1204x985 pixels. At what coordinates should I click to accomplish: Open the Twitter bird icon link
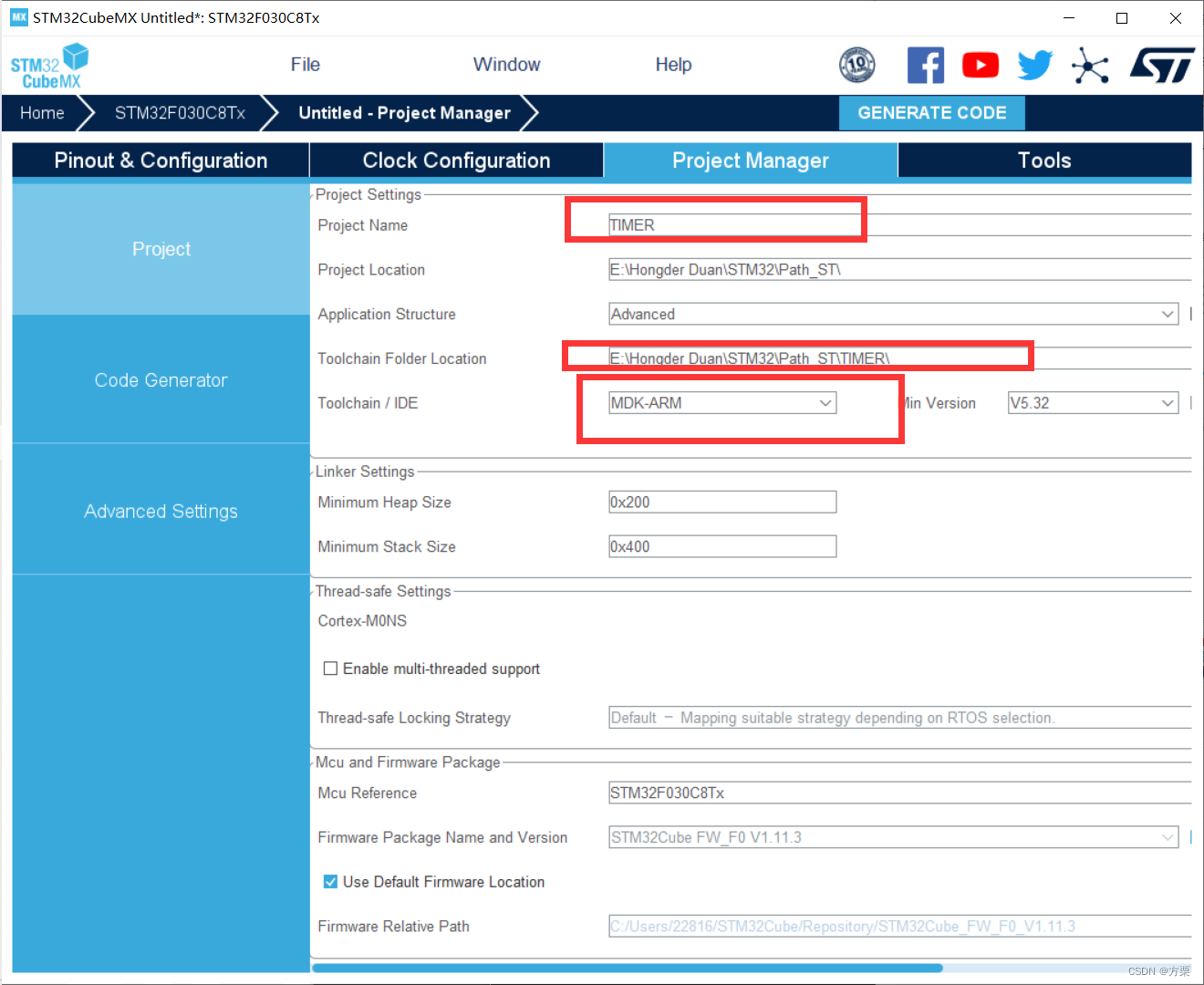pyautogui.click(x=1035, y=66)
